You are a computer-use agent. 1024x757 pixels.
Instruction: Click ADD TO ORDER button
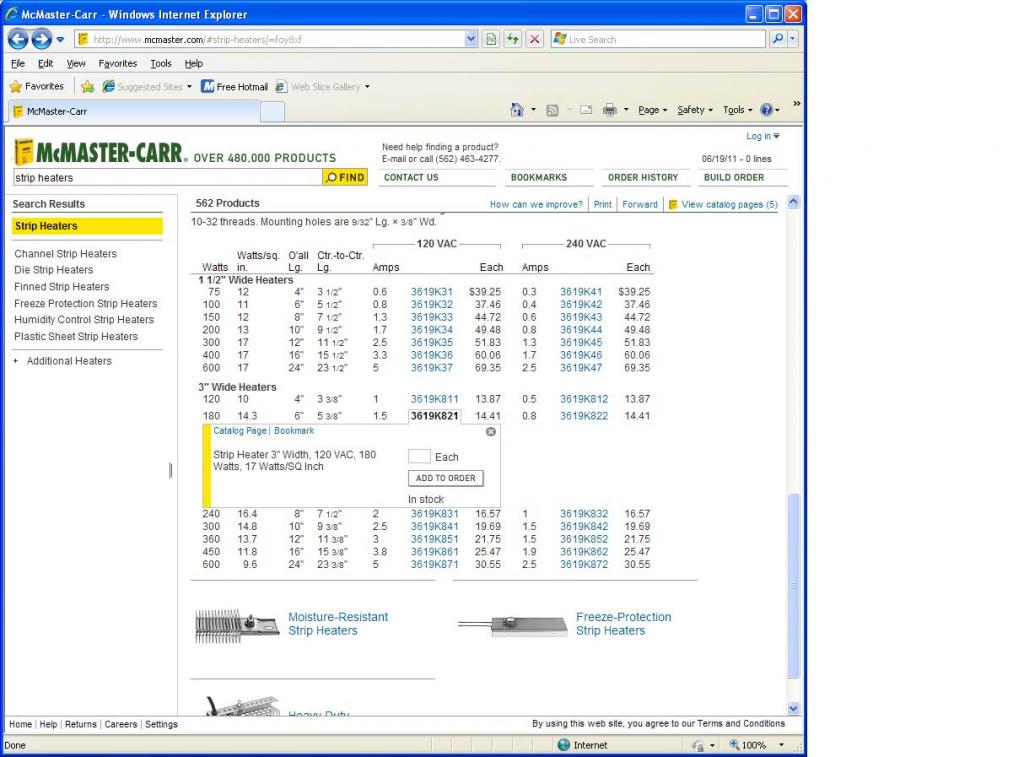tap(445, 478)
